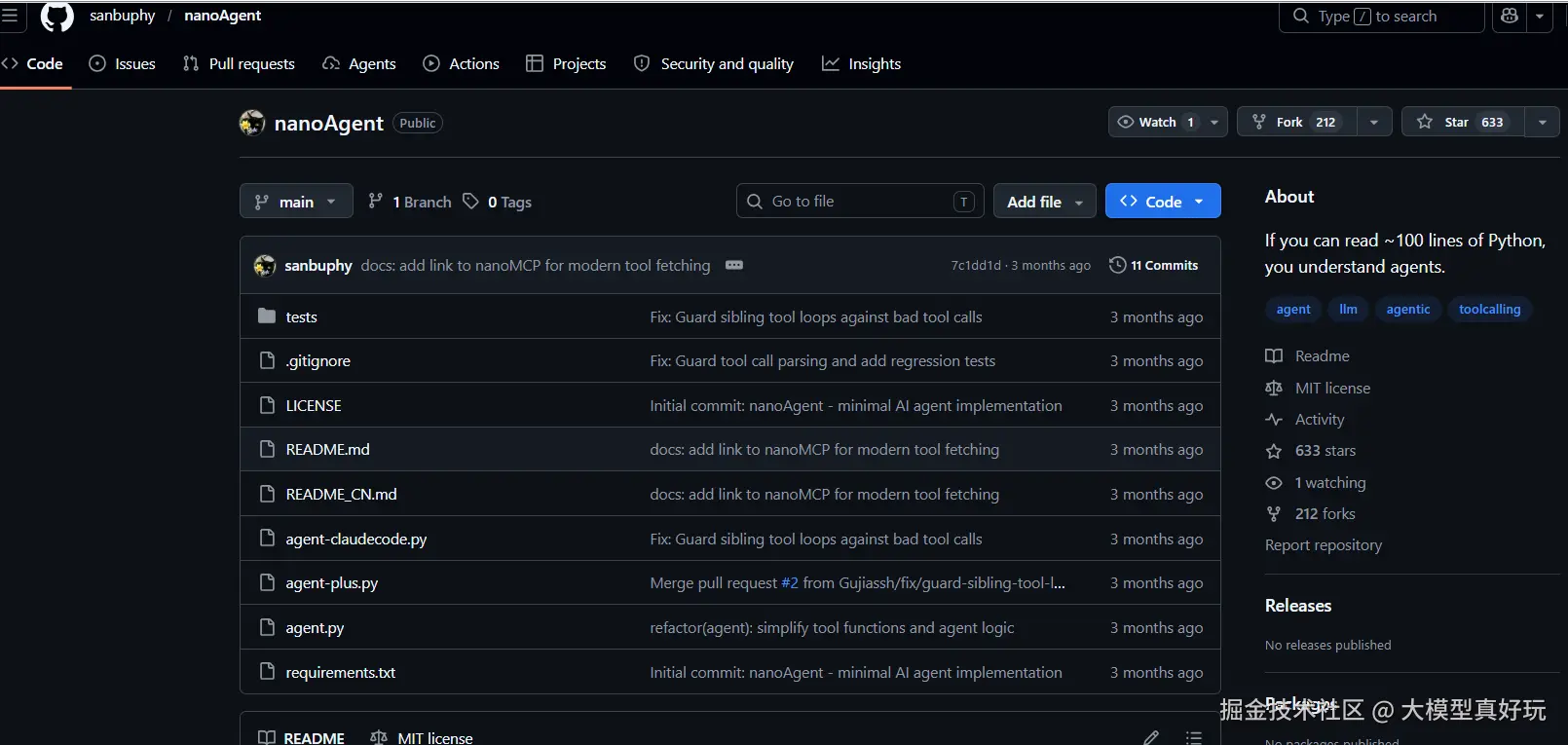Edit README using the pencil icon

[x=1151, y=737]
